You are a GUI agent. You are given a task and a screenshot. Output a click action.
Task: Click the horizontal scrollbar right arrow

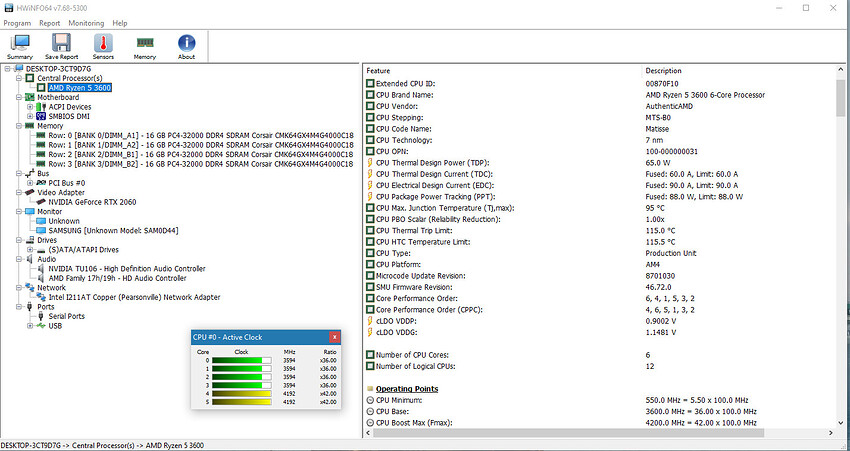click(x=831, y=433)
